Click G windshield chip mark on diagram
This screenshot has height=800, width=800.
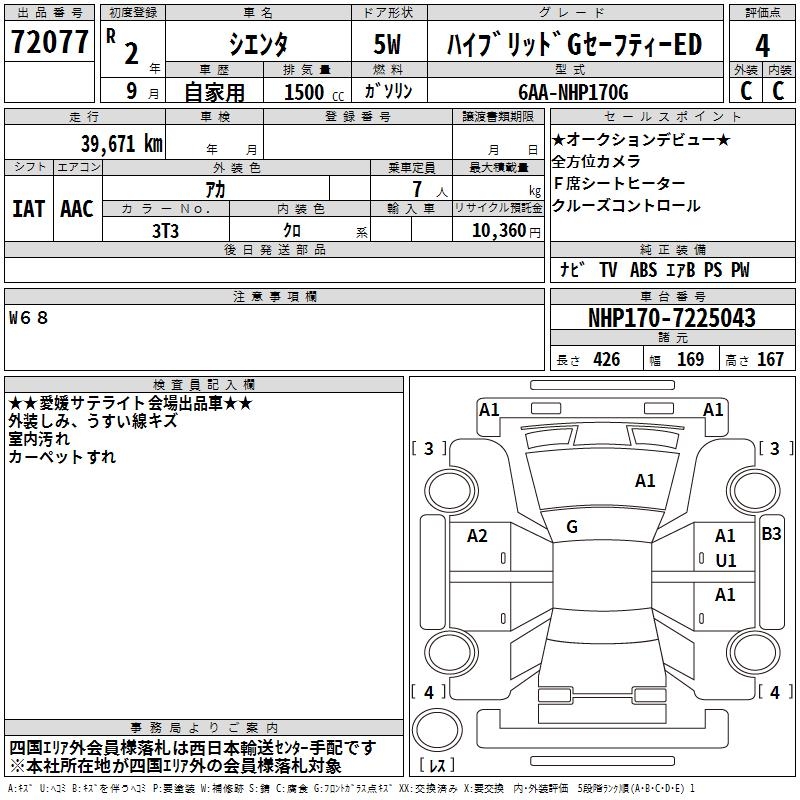click(572, 527)
